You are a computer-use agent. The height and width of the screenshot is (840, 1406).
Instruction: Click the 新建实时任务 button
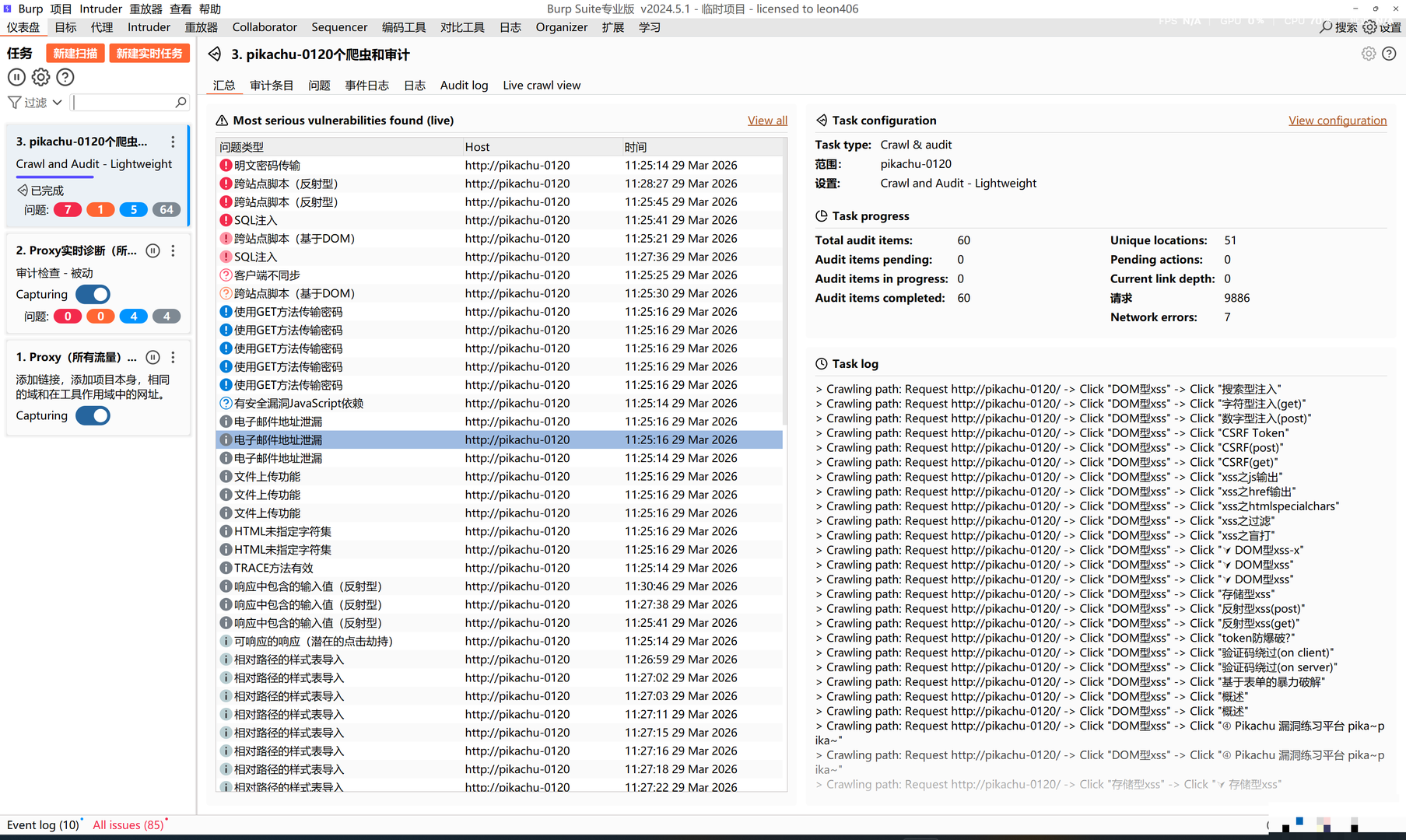pos(149,54)
